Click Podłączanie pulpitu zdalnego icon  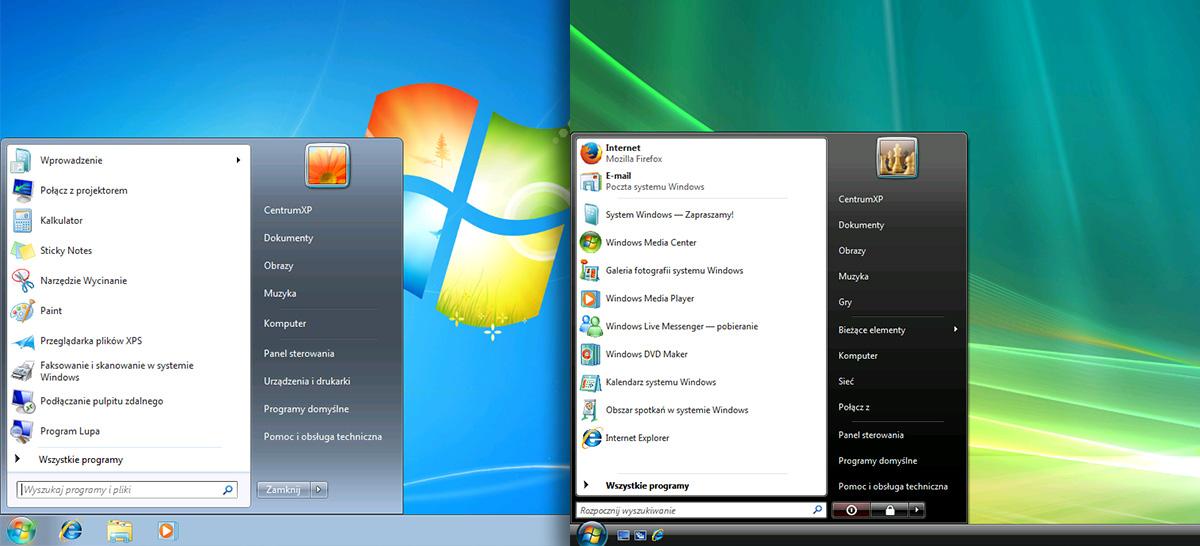[x=22, y=401]
